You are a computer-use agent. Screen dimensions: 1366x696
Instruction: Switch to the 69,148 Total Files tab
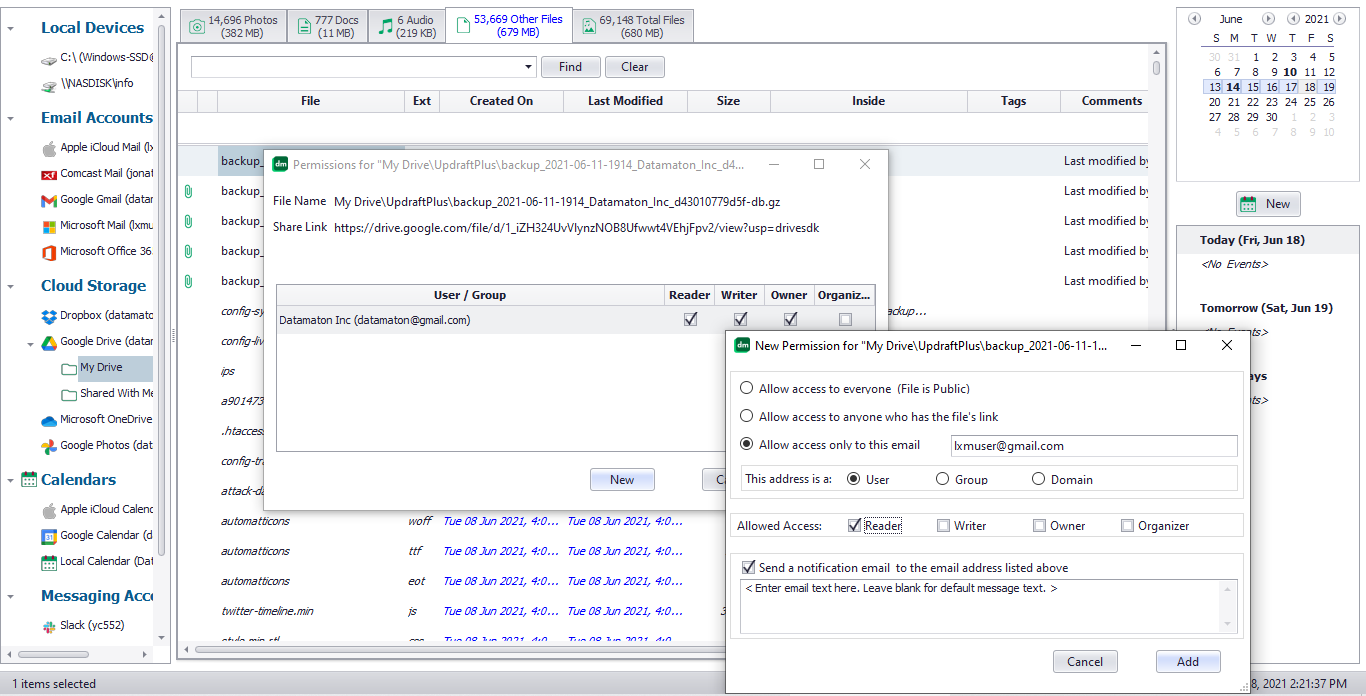pyautogui.click(x=632, y=24)
